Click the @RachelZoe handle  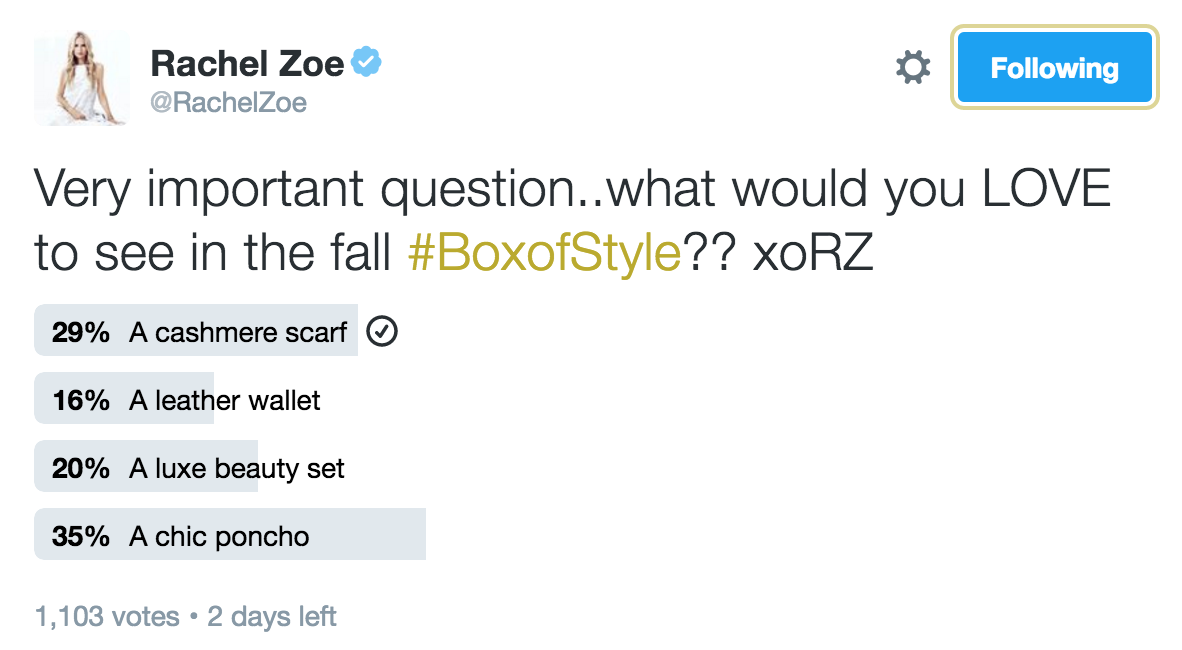click(x=228, y=103)
